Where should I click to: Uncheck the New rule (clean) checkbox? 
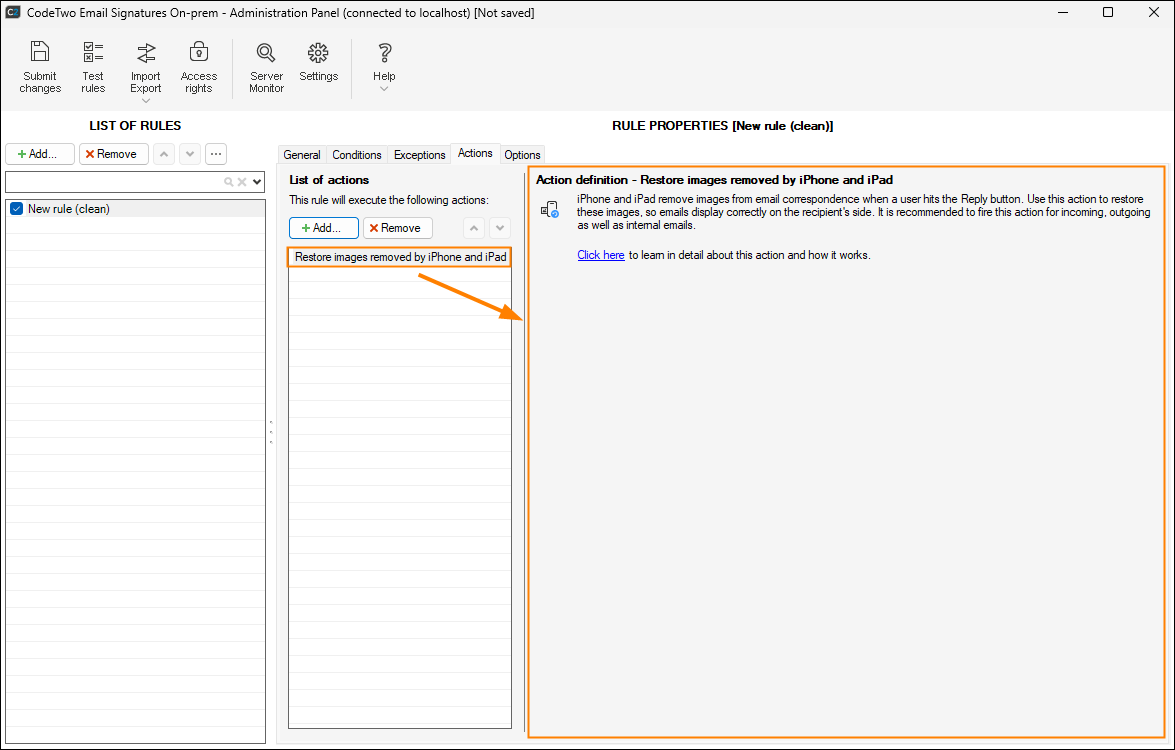tap(16, 209)
